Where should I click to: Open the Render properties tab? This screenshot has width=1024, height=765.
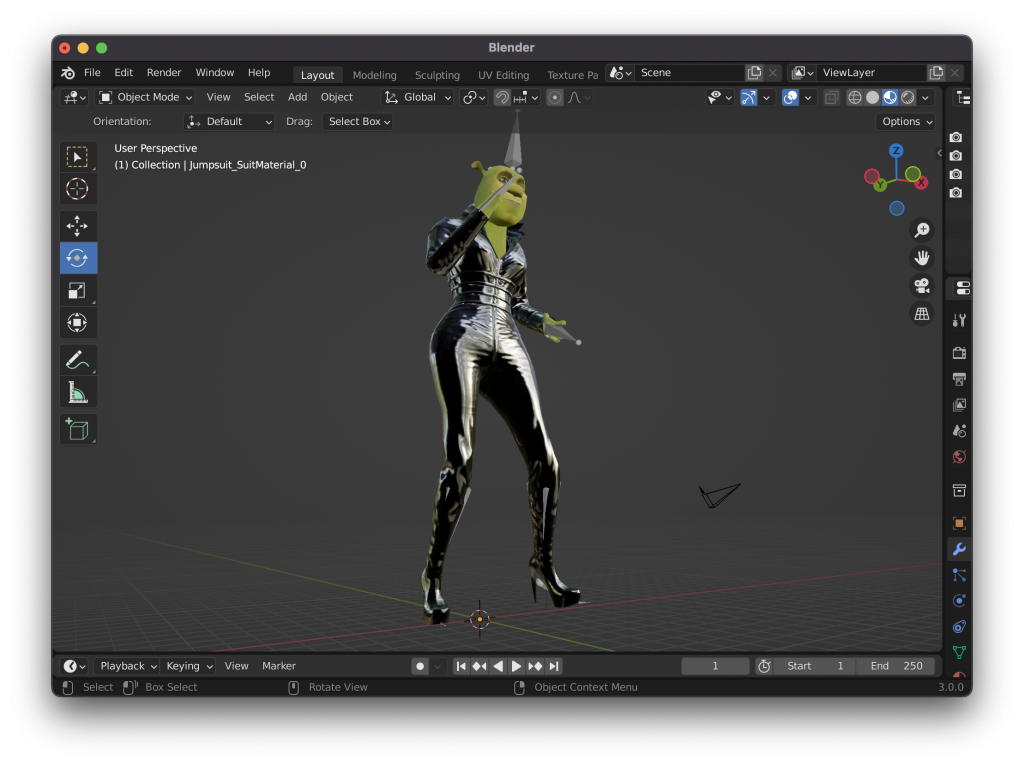coord(959,353)
